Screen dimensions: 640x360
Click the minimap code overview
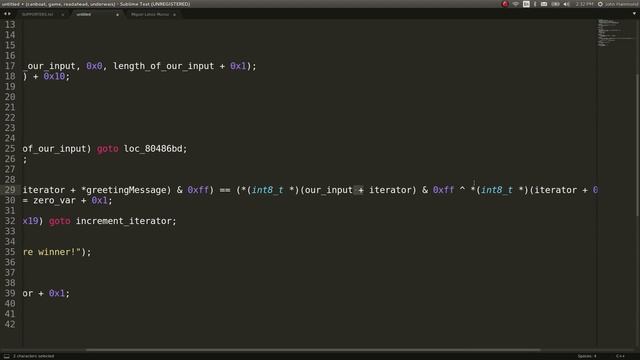(616, 33)
